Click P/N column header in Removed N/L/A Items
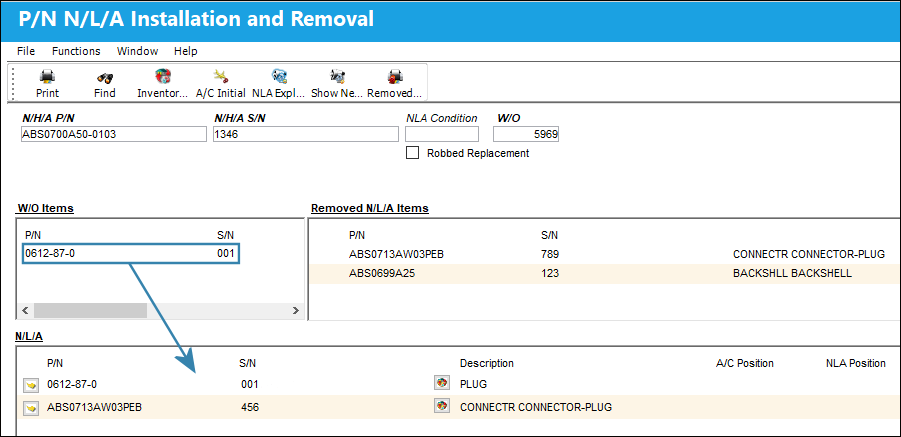This screenshot has height=437, width=901. [x=357, y=235]
